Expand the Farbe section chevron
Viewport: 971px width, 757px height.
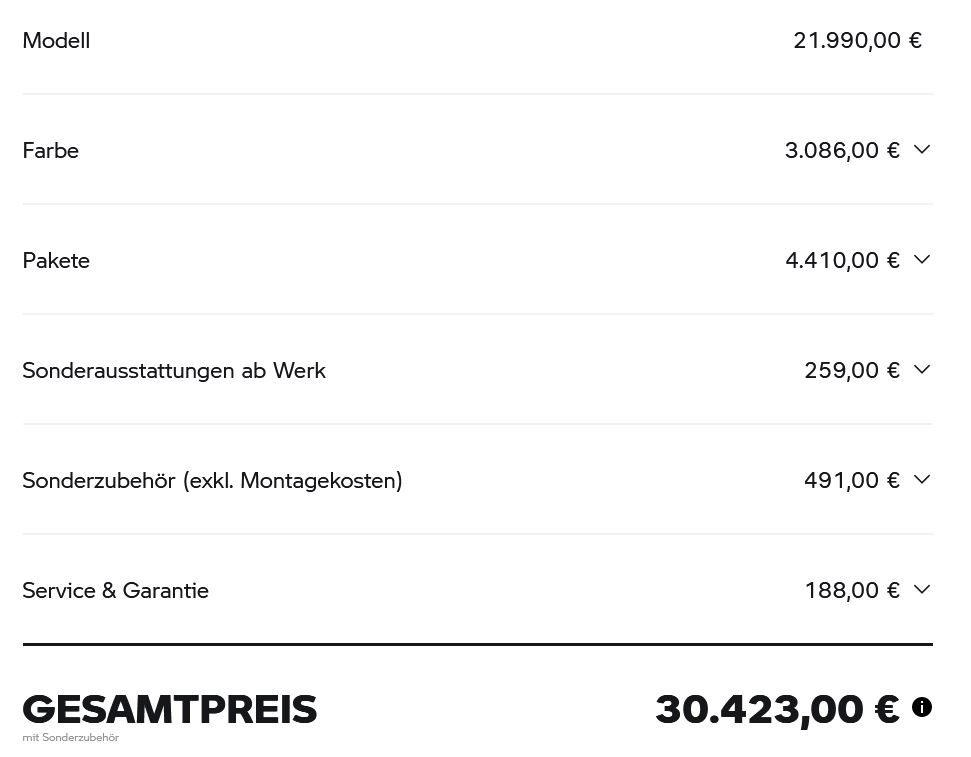click(921, 150)
